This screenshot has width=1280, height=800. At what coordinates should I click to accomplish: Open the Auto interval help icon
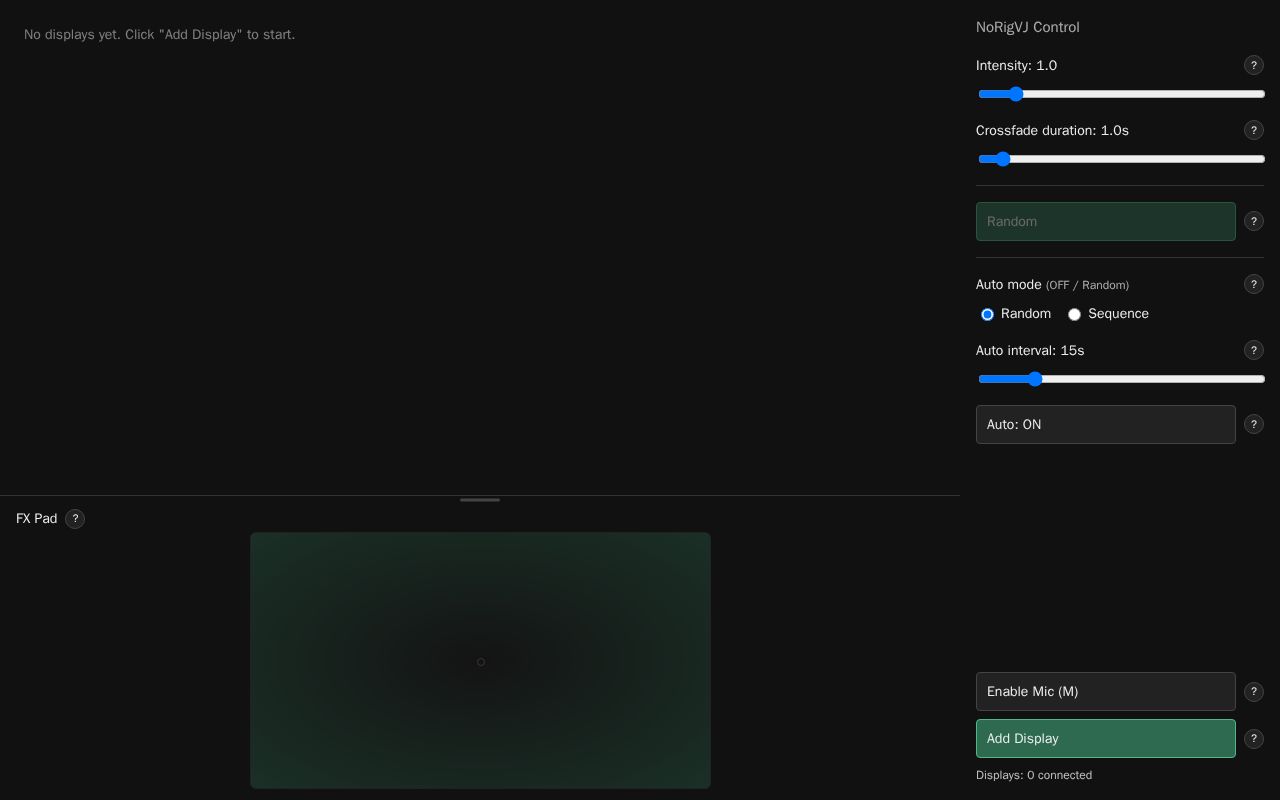1254,350
